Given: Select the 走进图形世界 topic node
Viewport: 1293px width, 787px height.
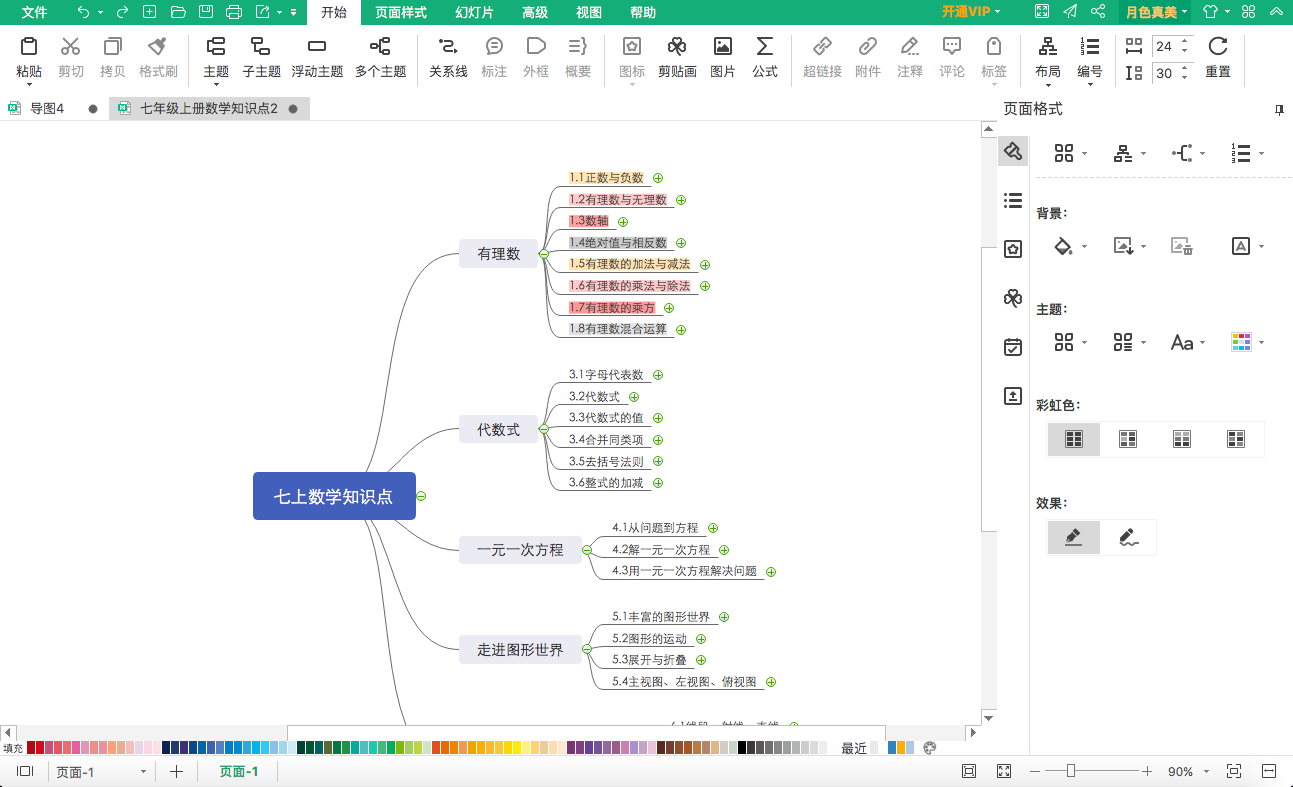Looking at the screenshot, I should [x=520, y=650].
